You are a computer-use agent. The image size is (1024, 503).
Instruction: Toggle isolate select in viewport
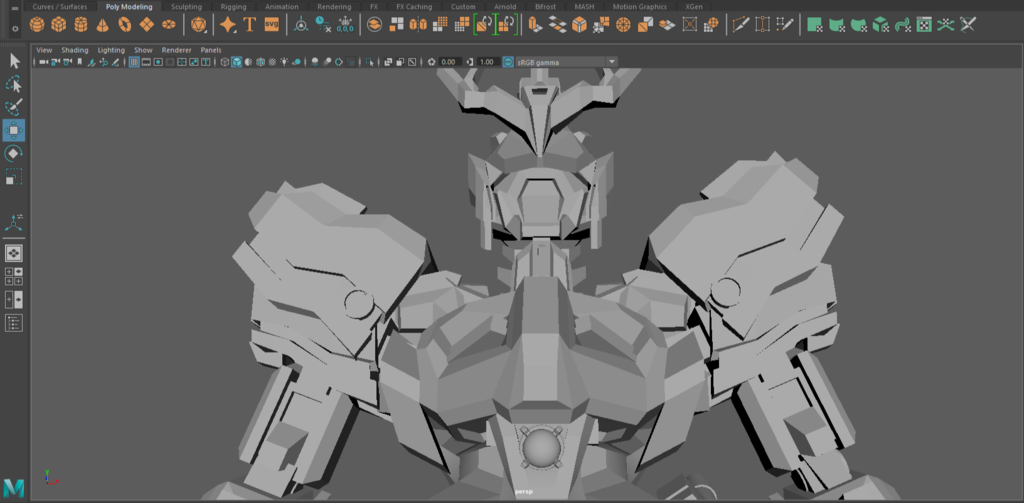(x=370, y=62)
